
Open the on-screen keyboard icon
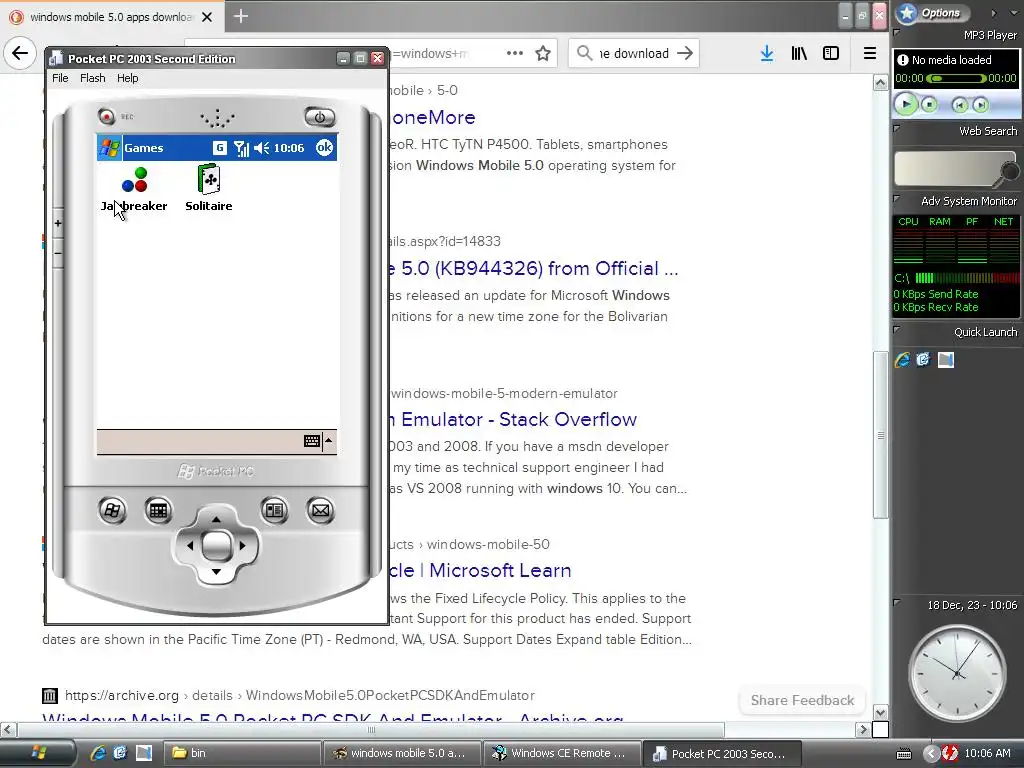pos(312,441)
